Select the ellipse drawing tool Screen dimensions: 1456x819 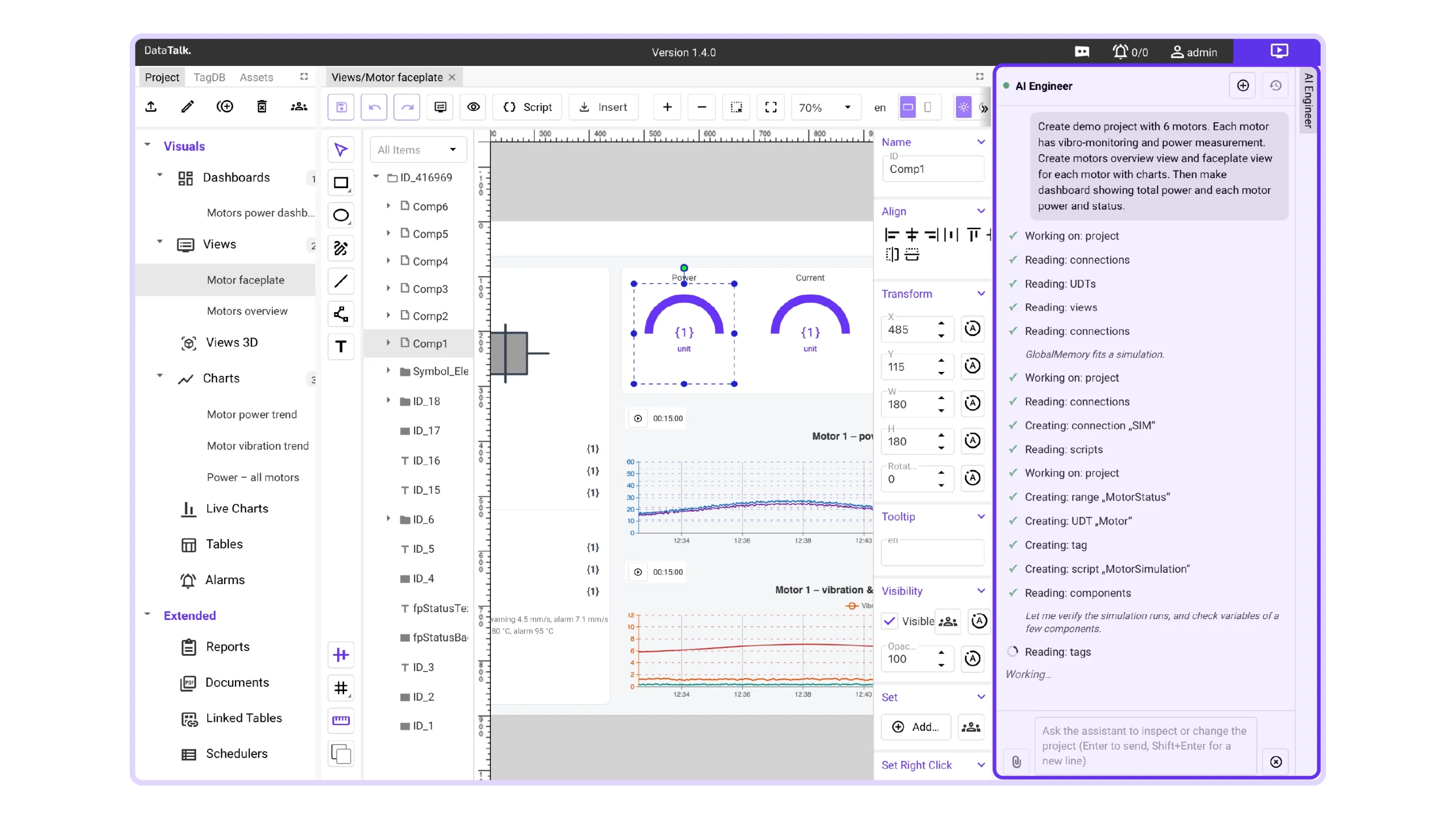(x=341, y=216)
